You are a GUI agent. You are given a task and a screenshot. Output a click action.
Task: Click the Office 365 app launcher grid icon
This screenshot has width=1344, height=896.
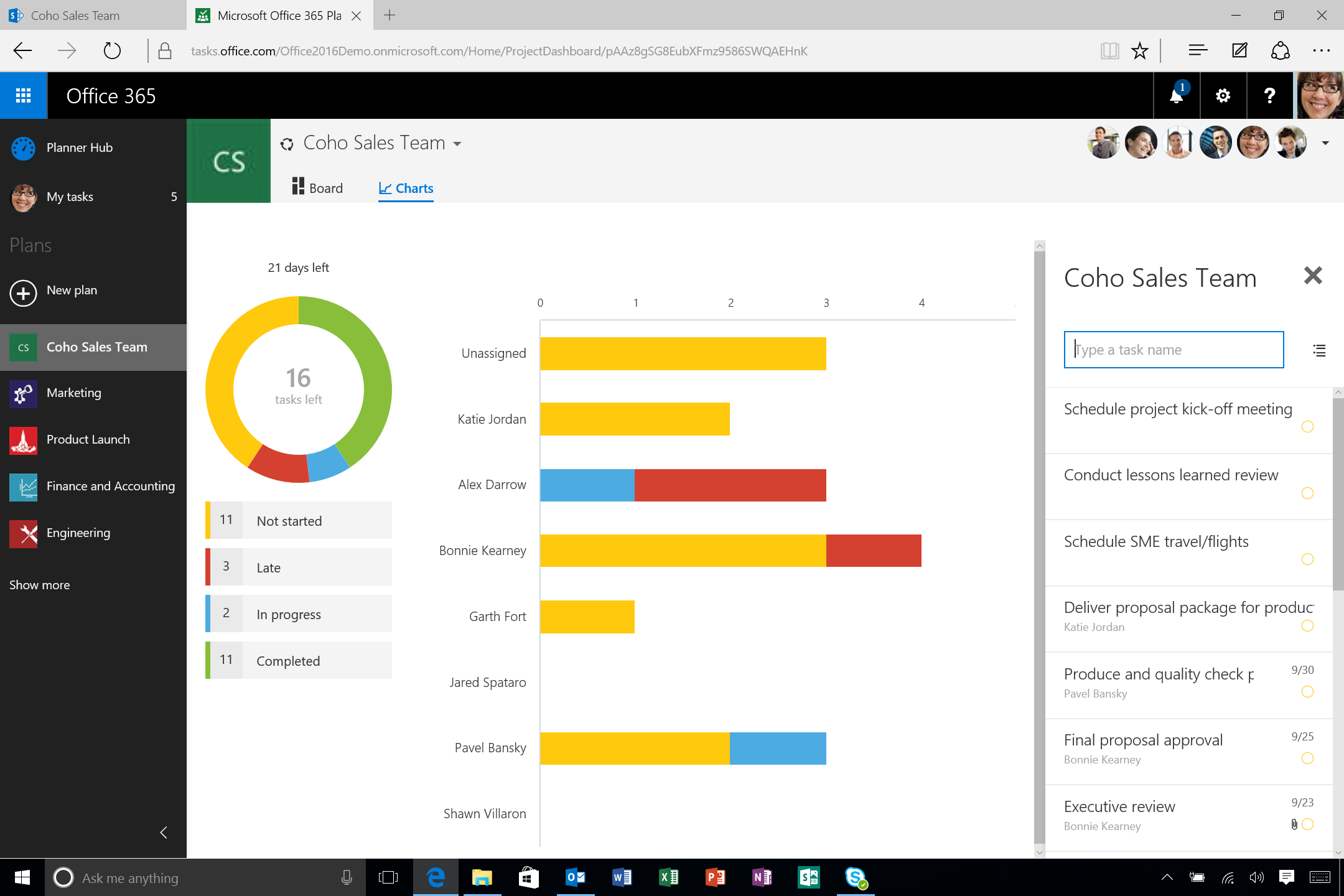pos(23,95)
